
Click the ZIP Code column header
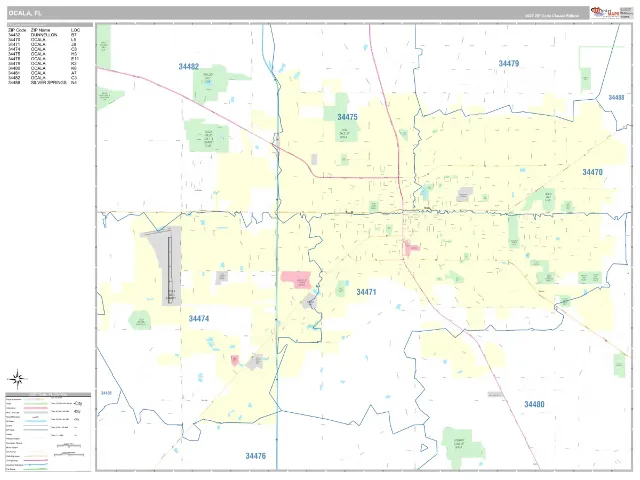click(17, 30)
